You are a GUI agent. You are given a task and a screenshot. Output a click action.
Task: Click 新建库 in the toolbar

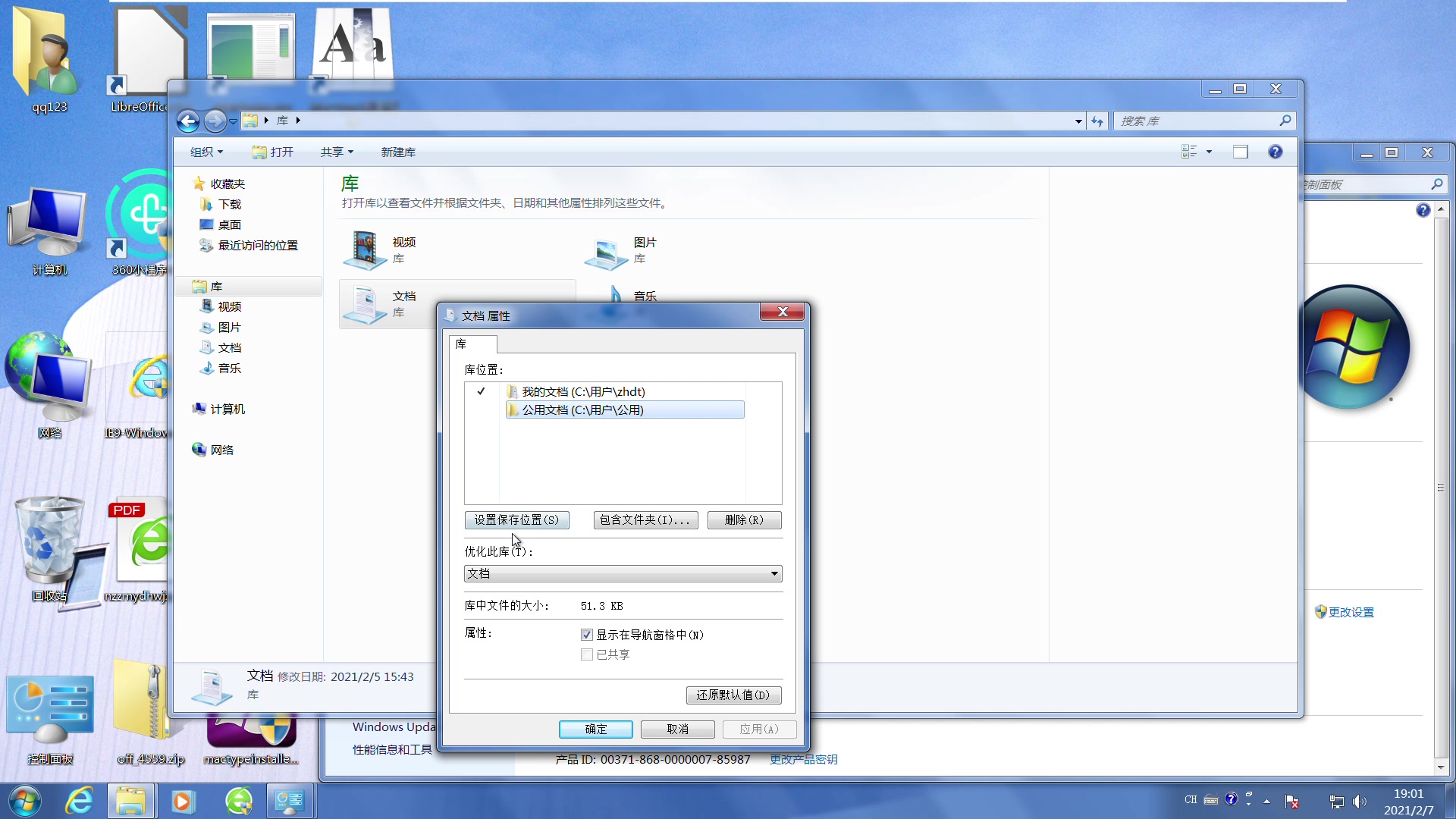398,152
